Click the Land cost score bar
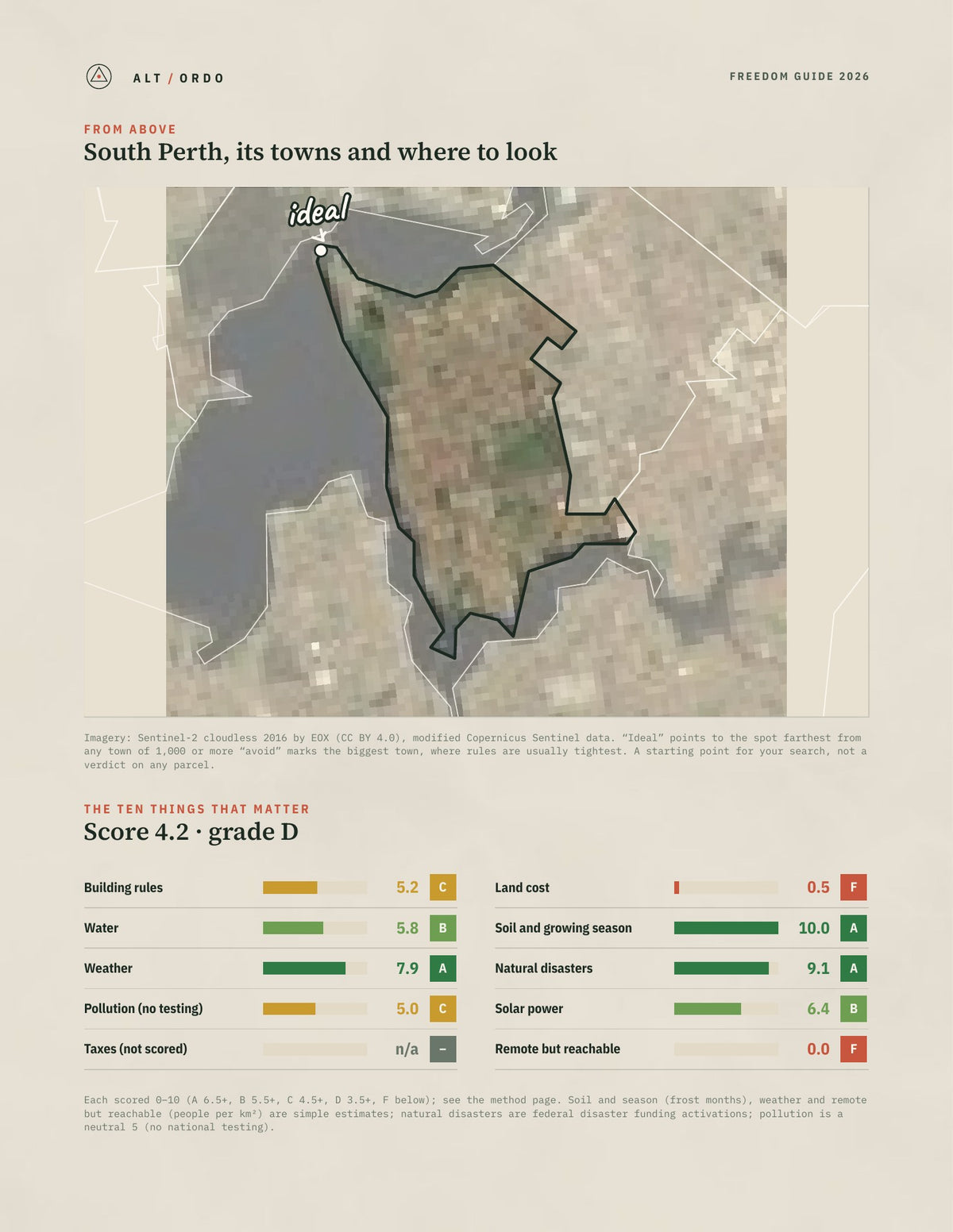The width and height of the screenshot is (953, 1232). click(726, 887)
